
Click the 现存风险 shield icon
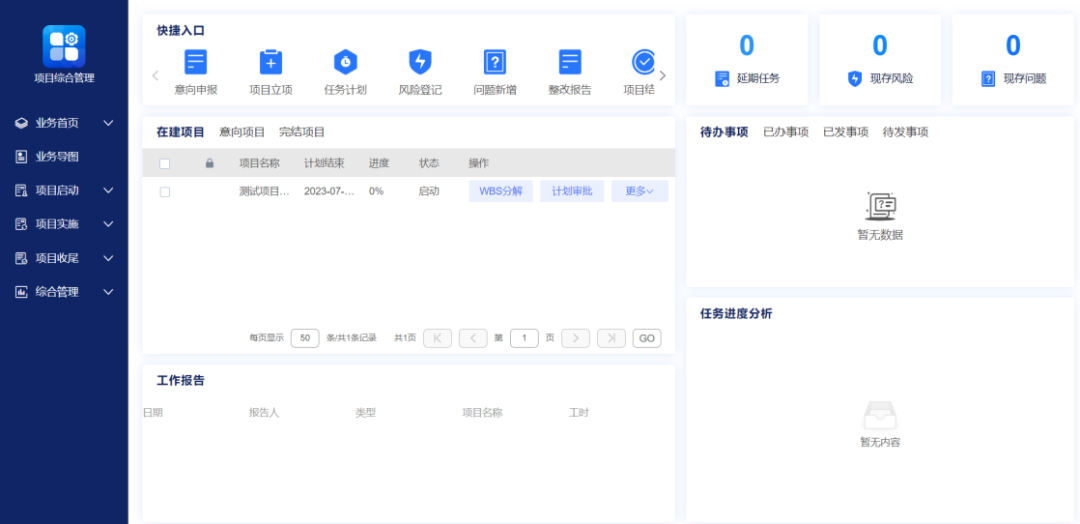click(855, 78)
